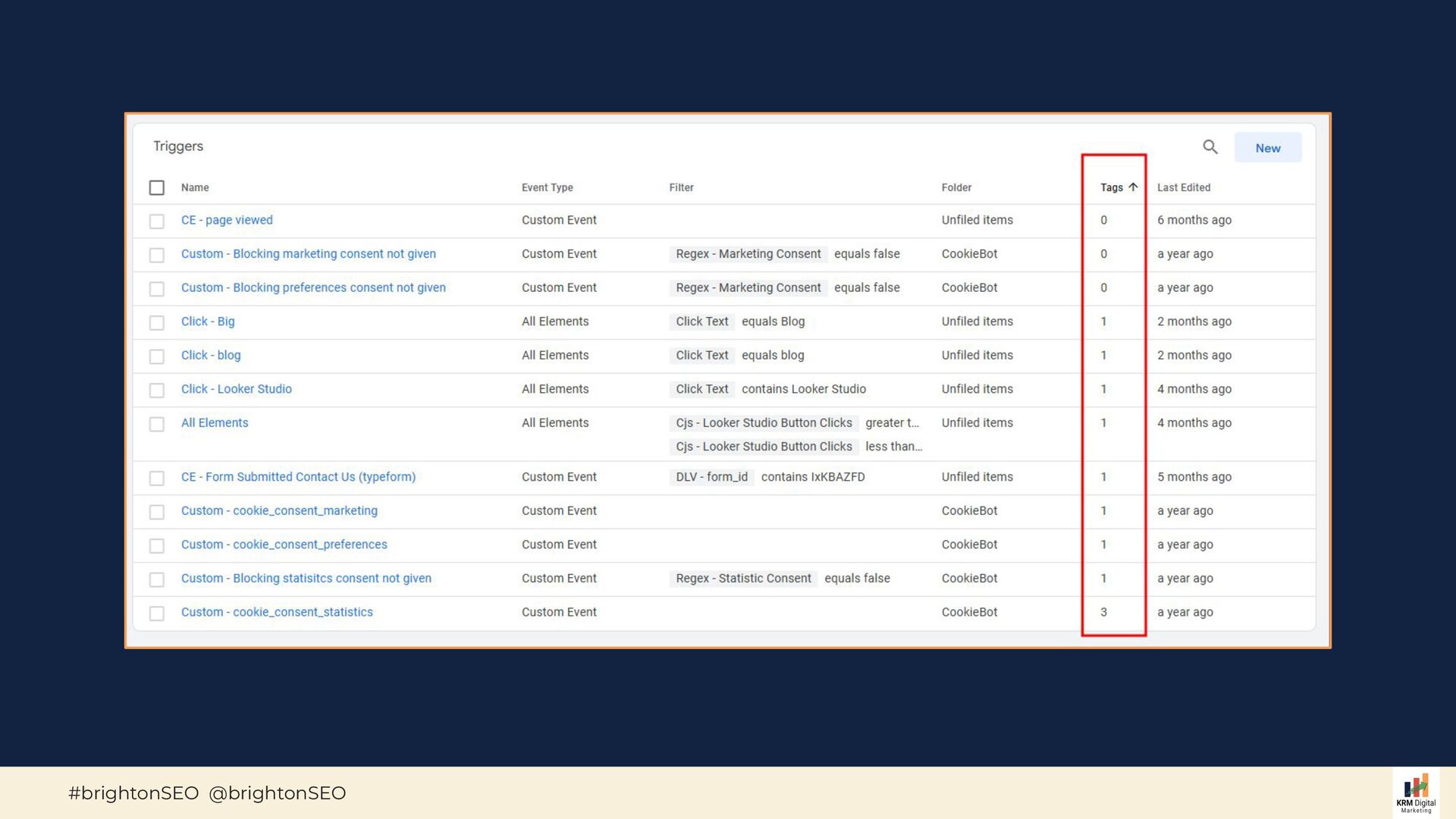Click the Tags sort arrow icon
Image resolution: width=1456 pixels, height=819 pixels.
[x=1133, y=187]
